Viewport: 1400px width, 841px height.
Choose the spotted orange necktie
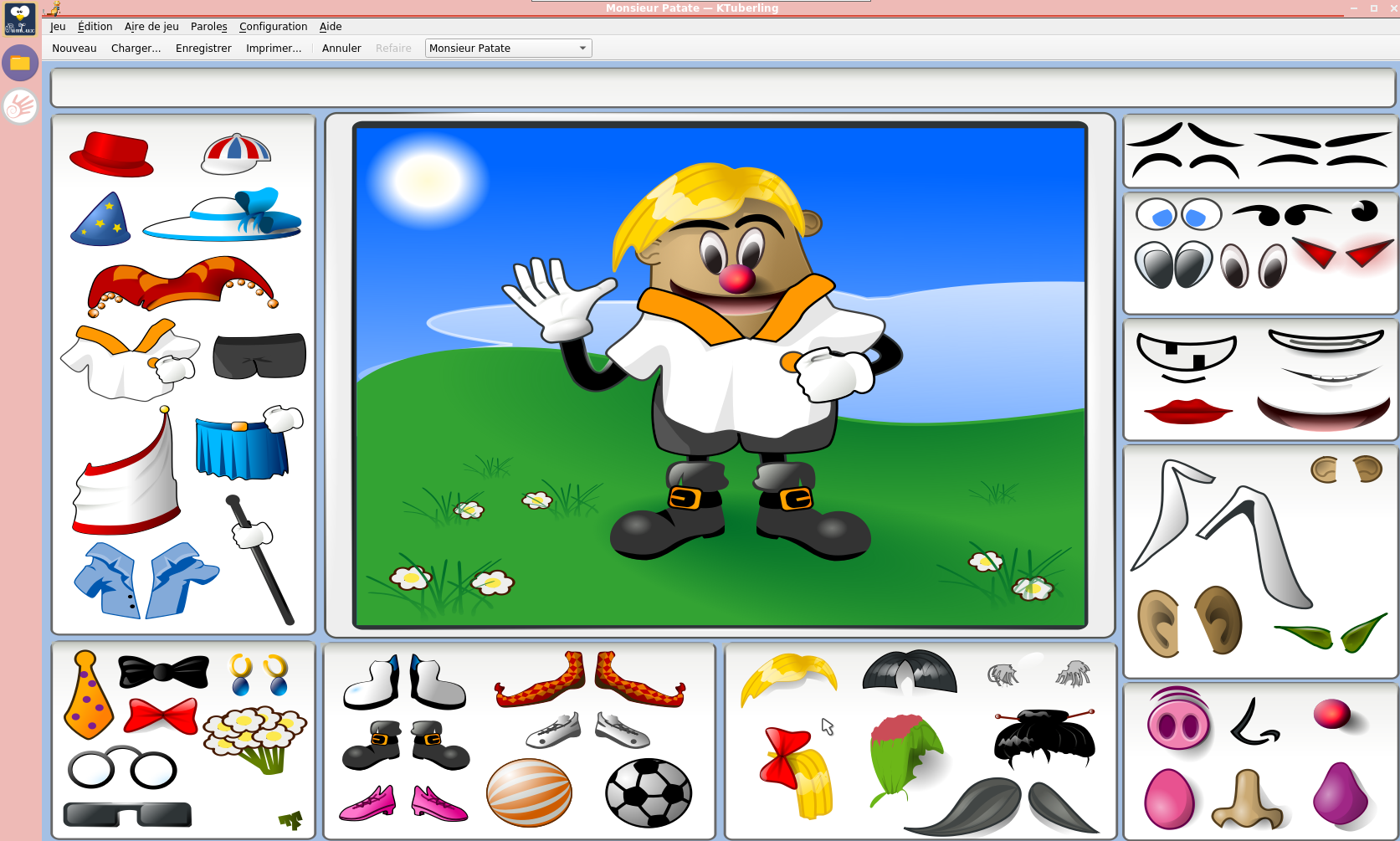point(90,695)
